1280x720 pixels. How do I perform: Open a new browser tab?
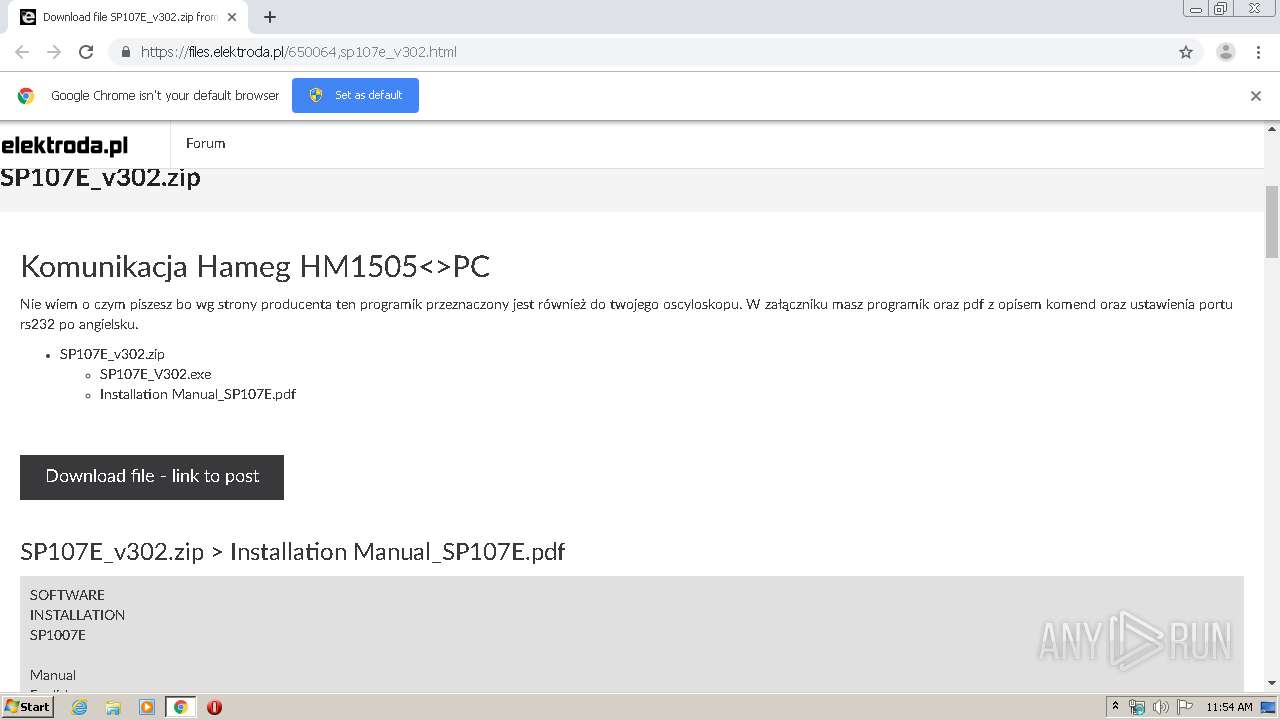[270, 17]
